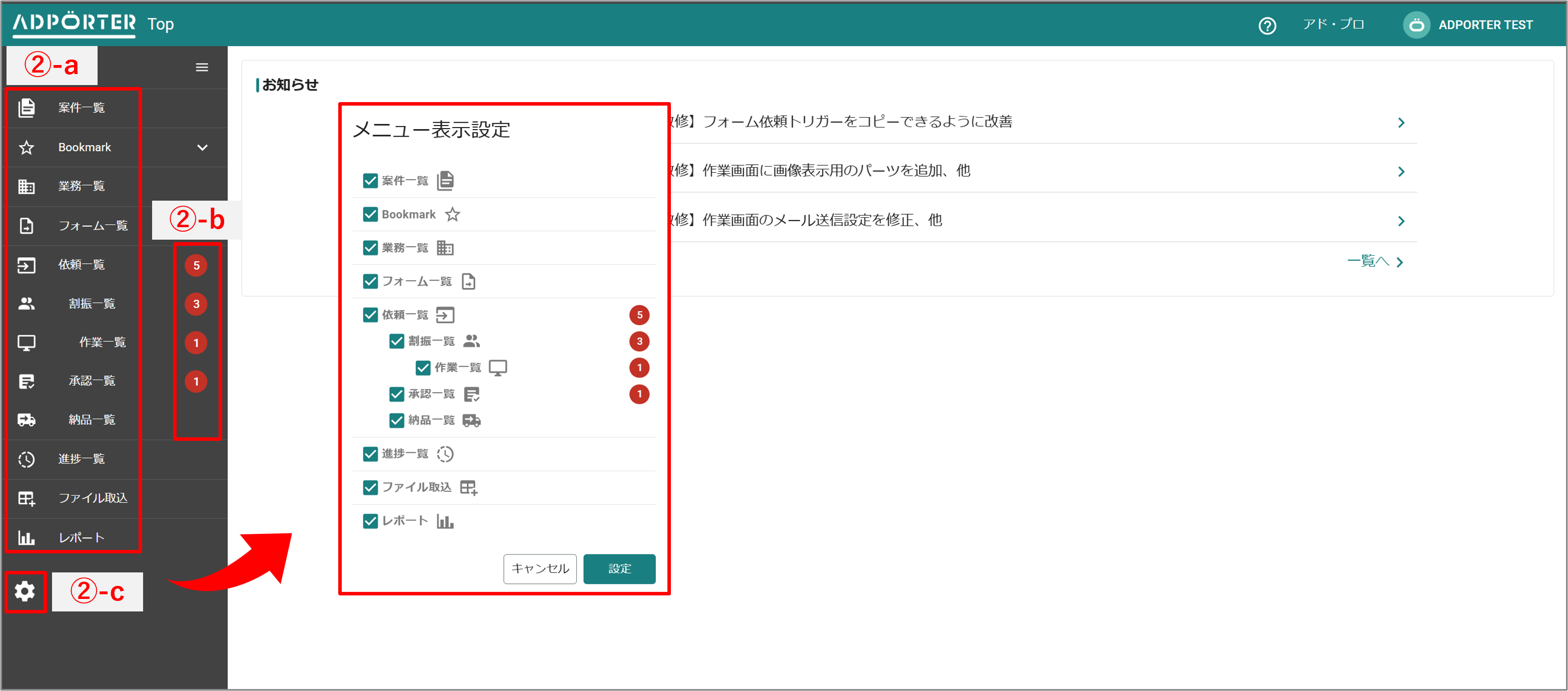Click the 承認一覧 checklist icon in sidebar
The width and height of the screenshot is (1568, 691).
tap(26, 381)
